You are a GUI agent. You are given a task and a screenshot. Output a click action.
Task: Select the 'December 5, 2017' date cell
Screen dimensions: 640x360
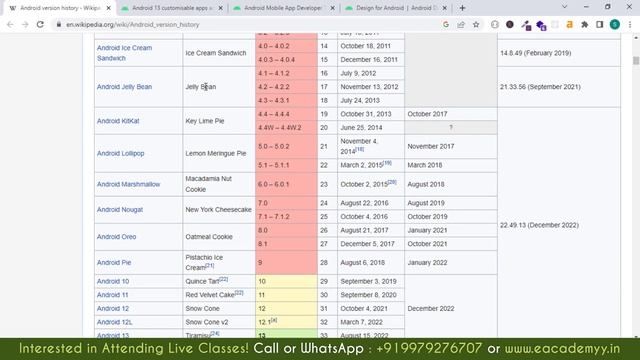click(x=371, y=244)
